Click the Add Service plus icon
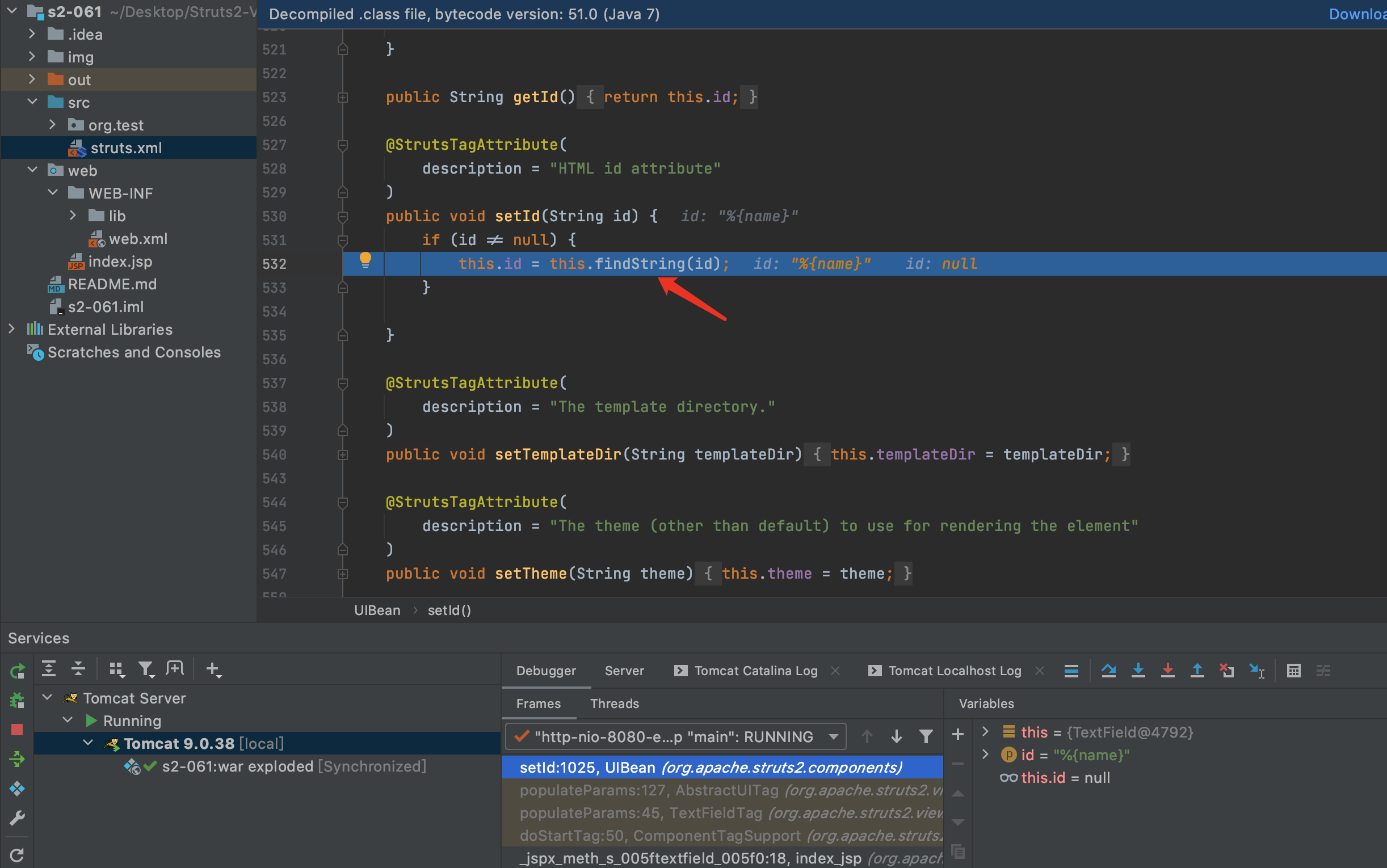The height and width of the screenshot is (868, 1387). [213, 669]
